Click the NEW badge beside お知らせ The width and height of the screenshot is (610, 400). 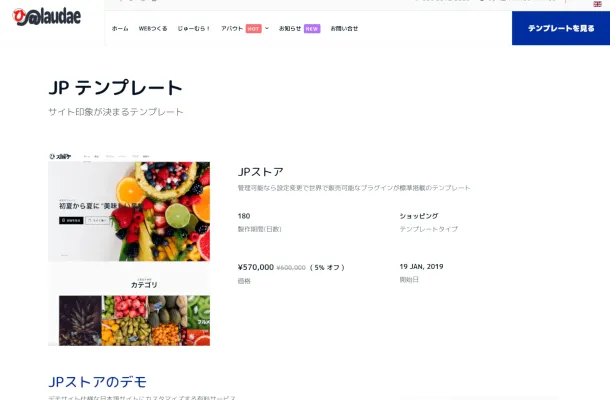tap(312, 29)
